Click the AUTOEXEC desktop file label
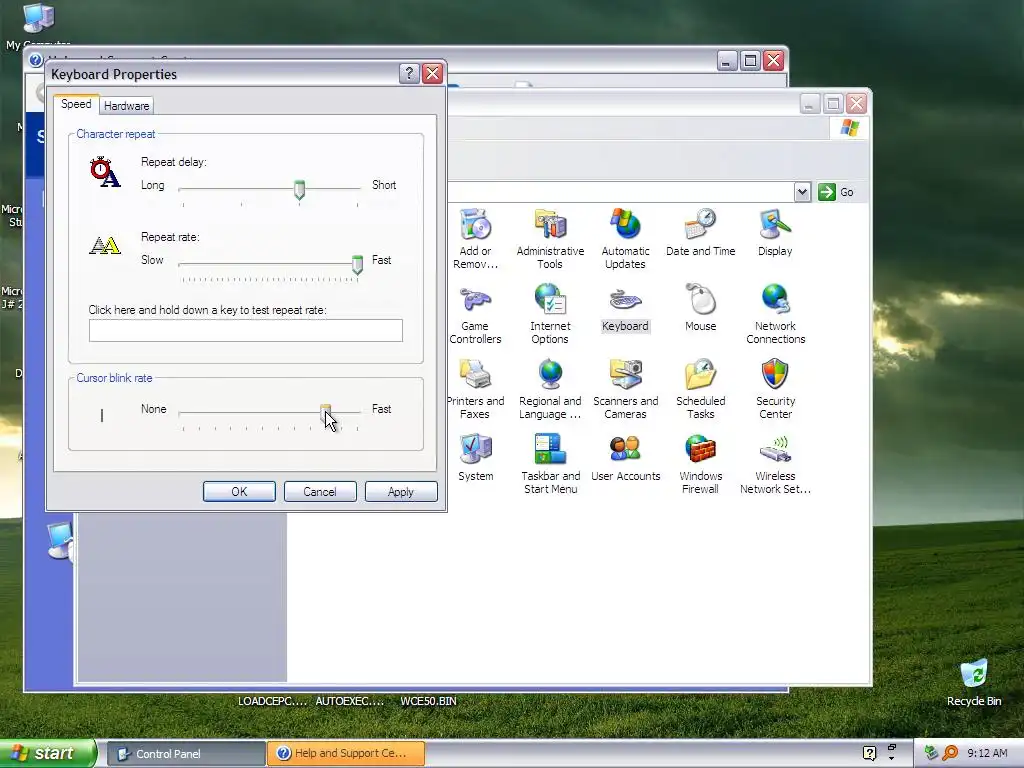The width and height of the screenshot is (1024, 768). tap(350, 701)
